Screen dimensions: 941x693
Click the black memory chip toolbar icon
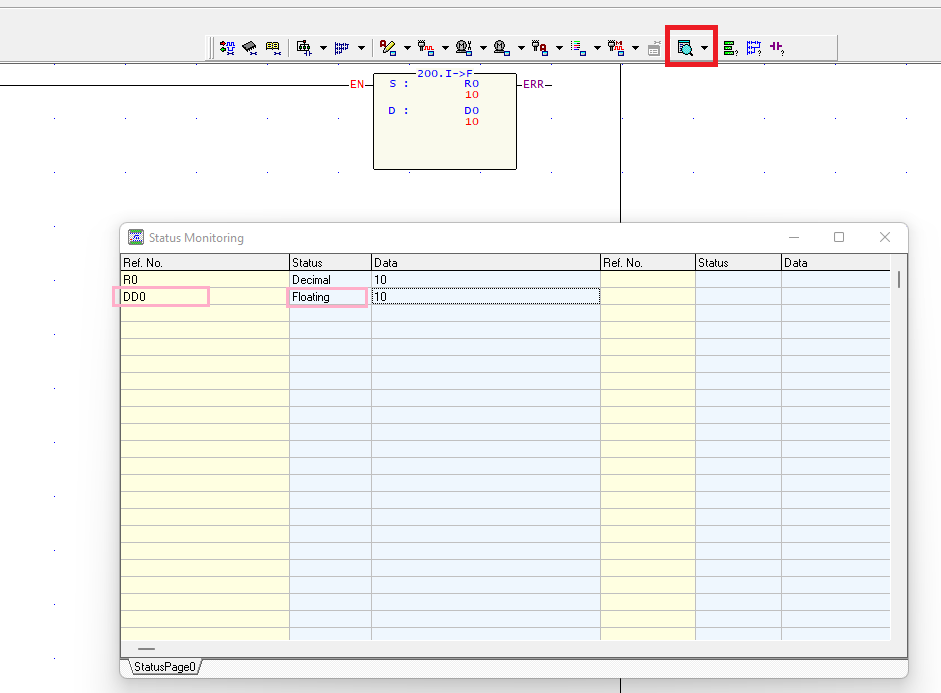pyautogui.click(x=249, y=47)
